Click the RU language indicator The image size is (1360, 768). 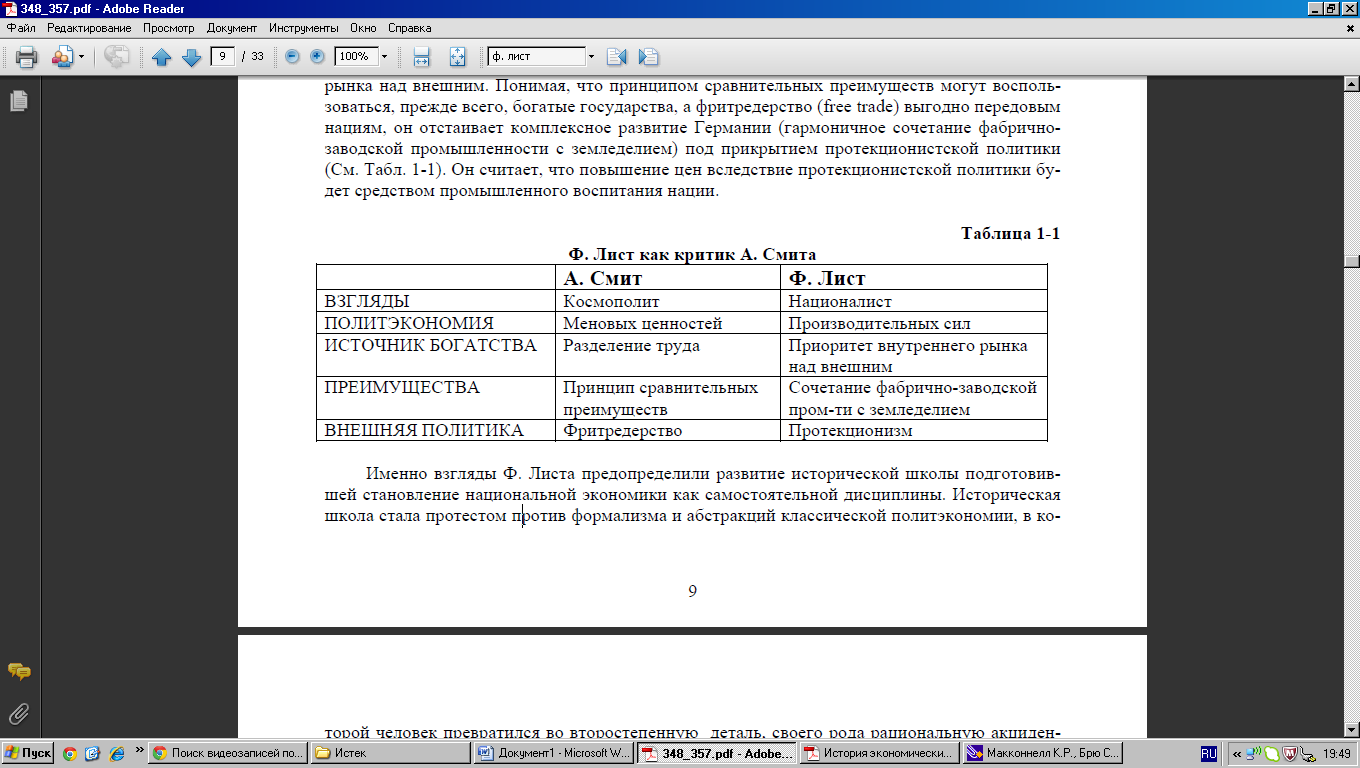click(1209, 753)
